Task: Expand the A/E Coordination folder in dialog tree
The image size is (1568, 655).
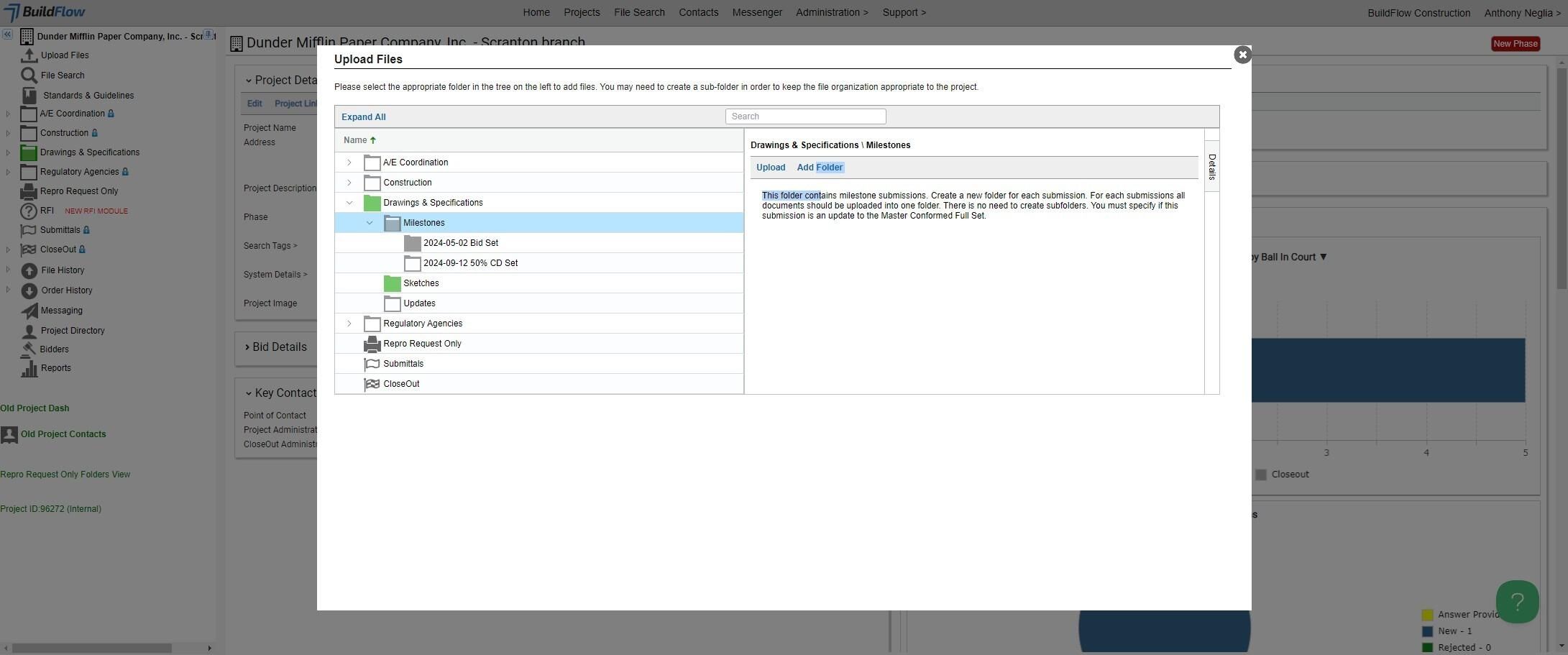Action: 349,162
